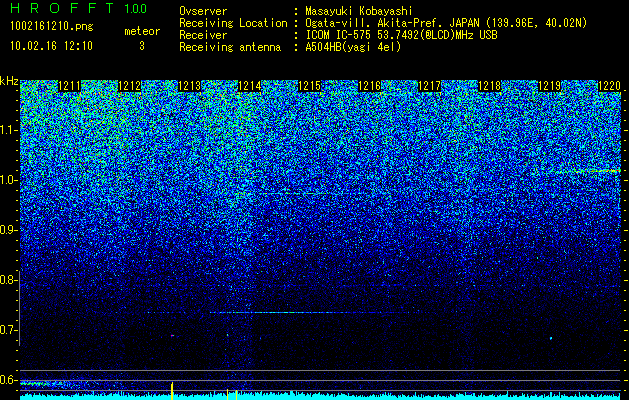Select observer name Masayuki Kobayashi

click(x=359, y=11)
